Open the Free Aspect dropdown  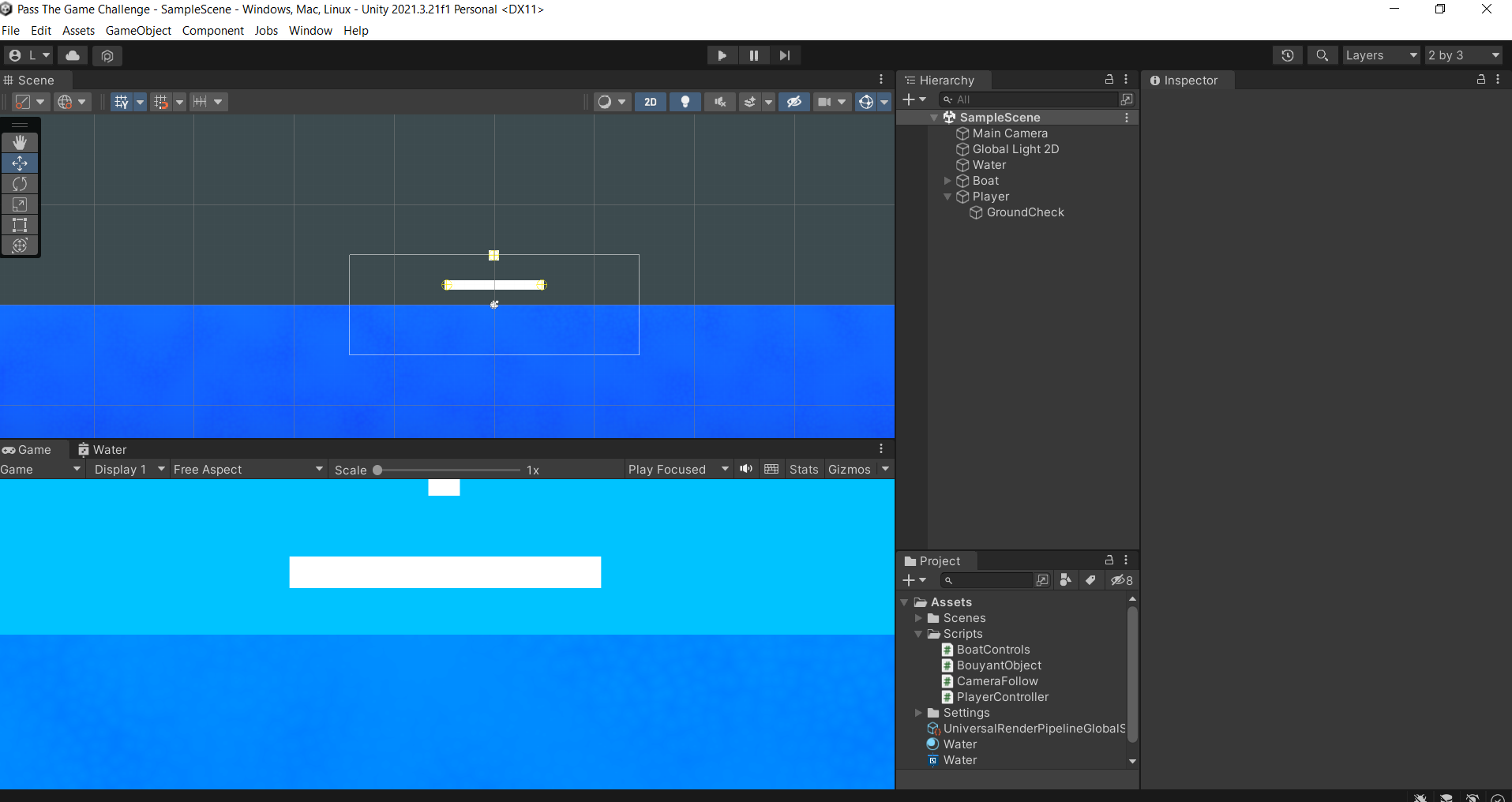[246, 469]
